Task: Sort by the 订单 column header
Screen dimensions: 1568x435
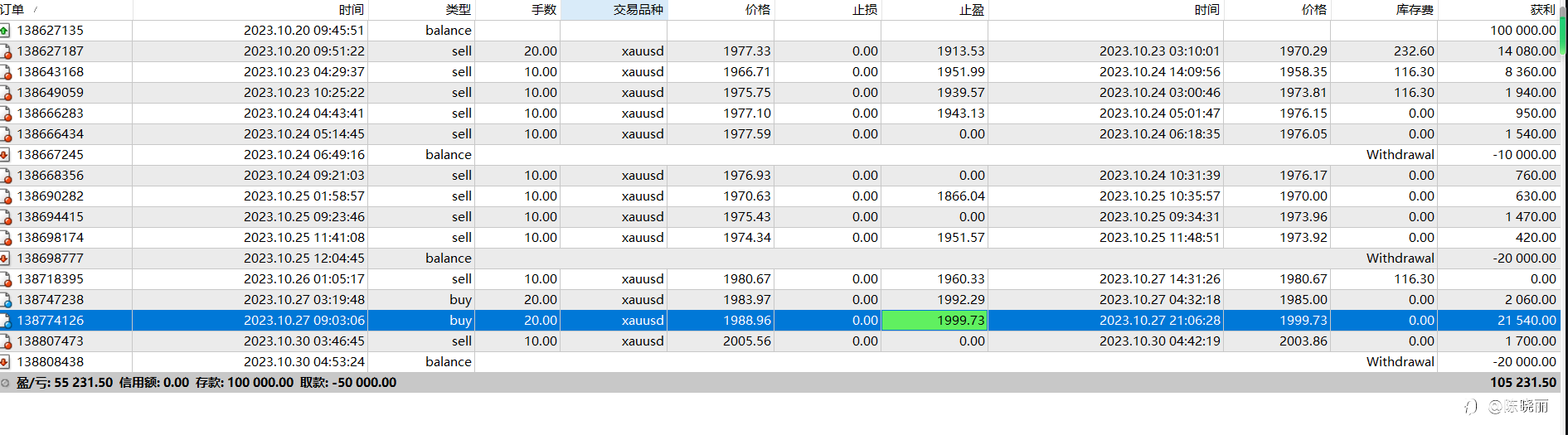Action: 66,10
